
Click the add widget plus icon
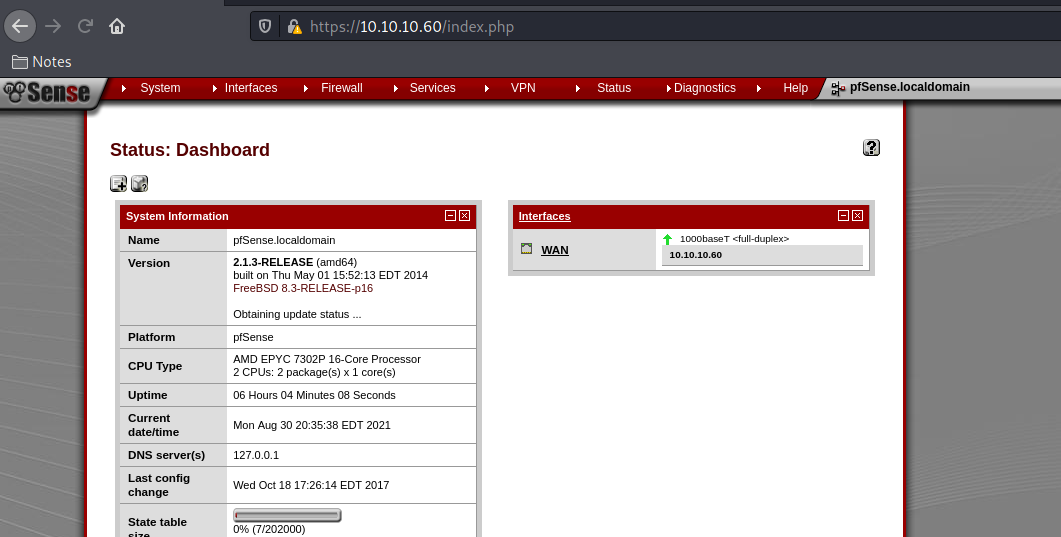click(118, 183)
